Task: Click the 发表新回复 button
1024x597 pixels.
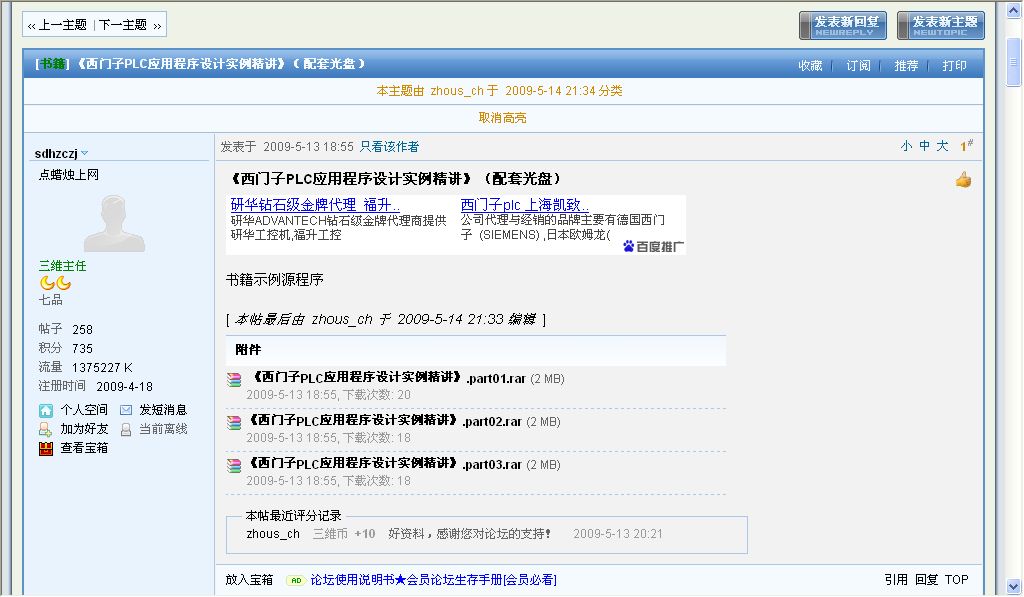Action: coord(843,25)
